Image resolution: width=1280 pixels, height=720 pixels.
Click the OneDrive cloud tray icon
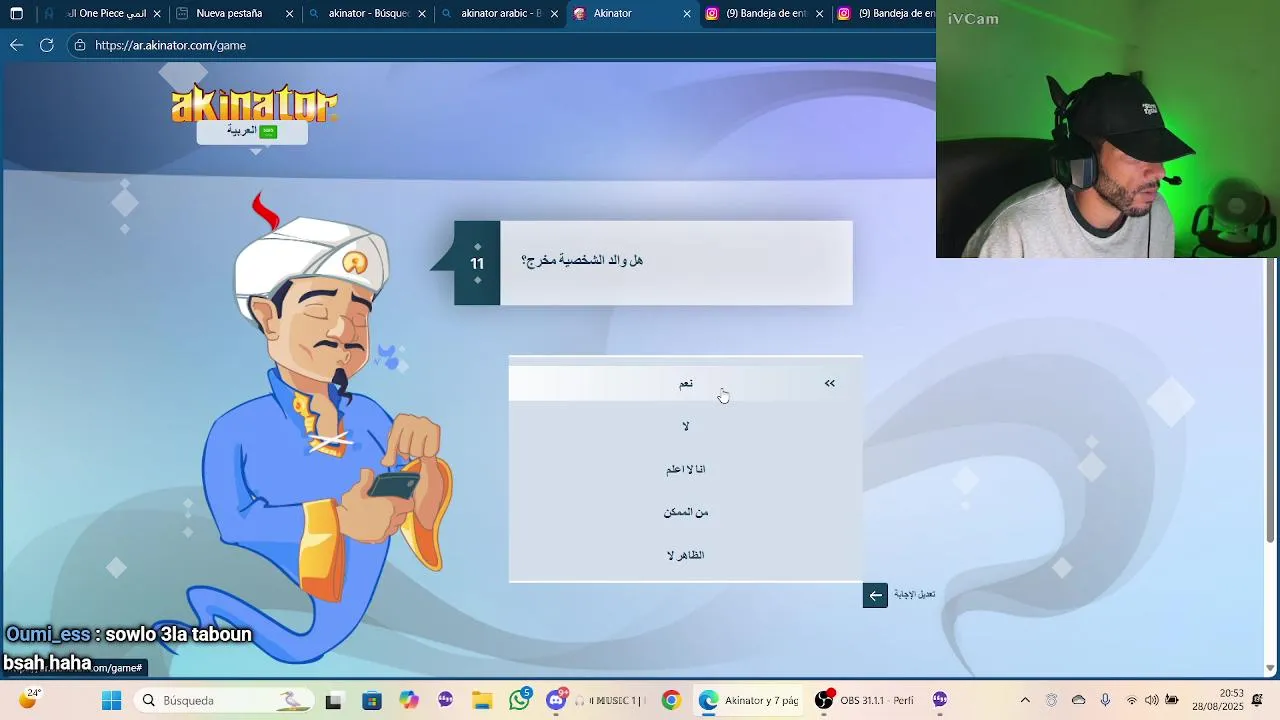pyautogui.click(x=1078, y=700)
